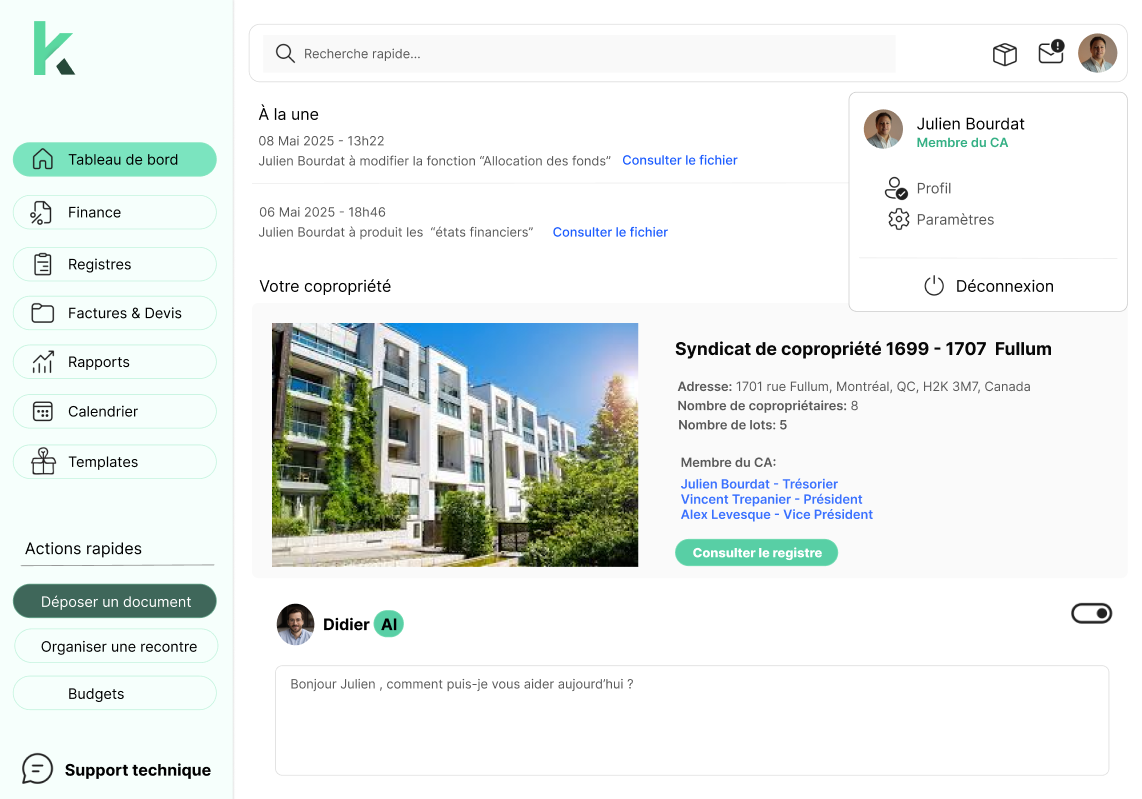Toggle the Didier AI assistant switch
Screen dimensions: 1142x799
[x=1091, y=613]
